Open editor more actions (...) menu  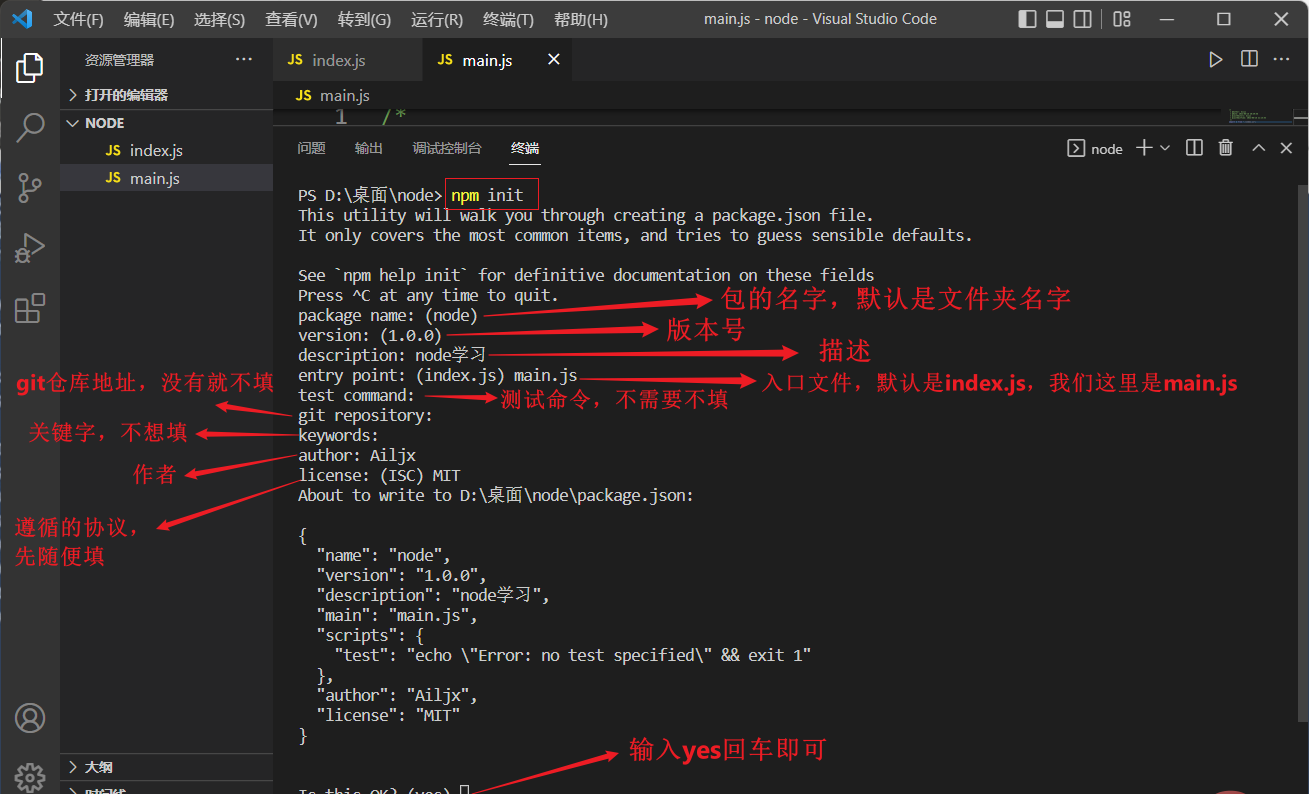1282,60
